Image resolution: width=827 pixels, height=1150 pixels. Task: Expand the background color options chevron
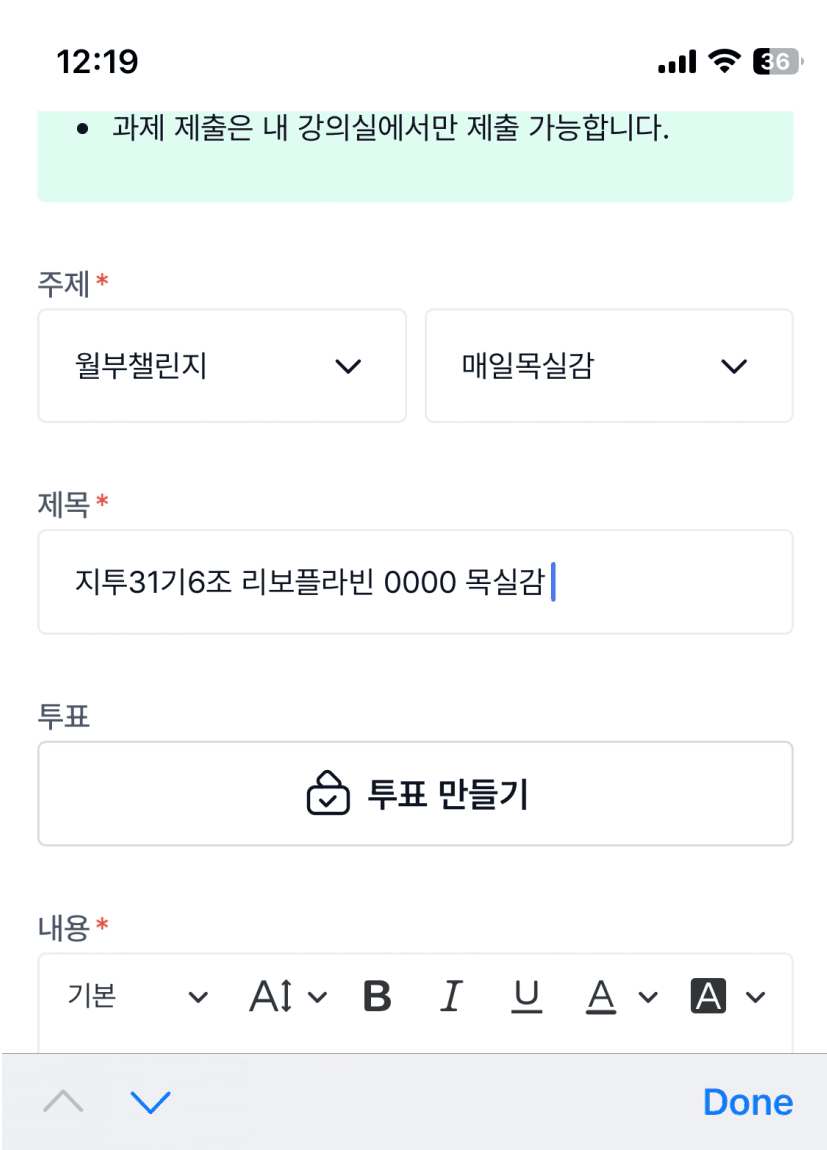(x=756, y=996)
